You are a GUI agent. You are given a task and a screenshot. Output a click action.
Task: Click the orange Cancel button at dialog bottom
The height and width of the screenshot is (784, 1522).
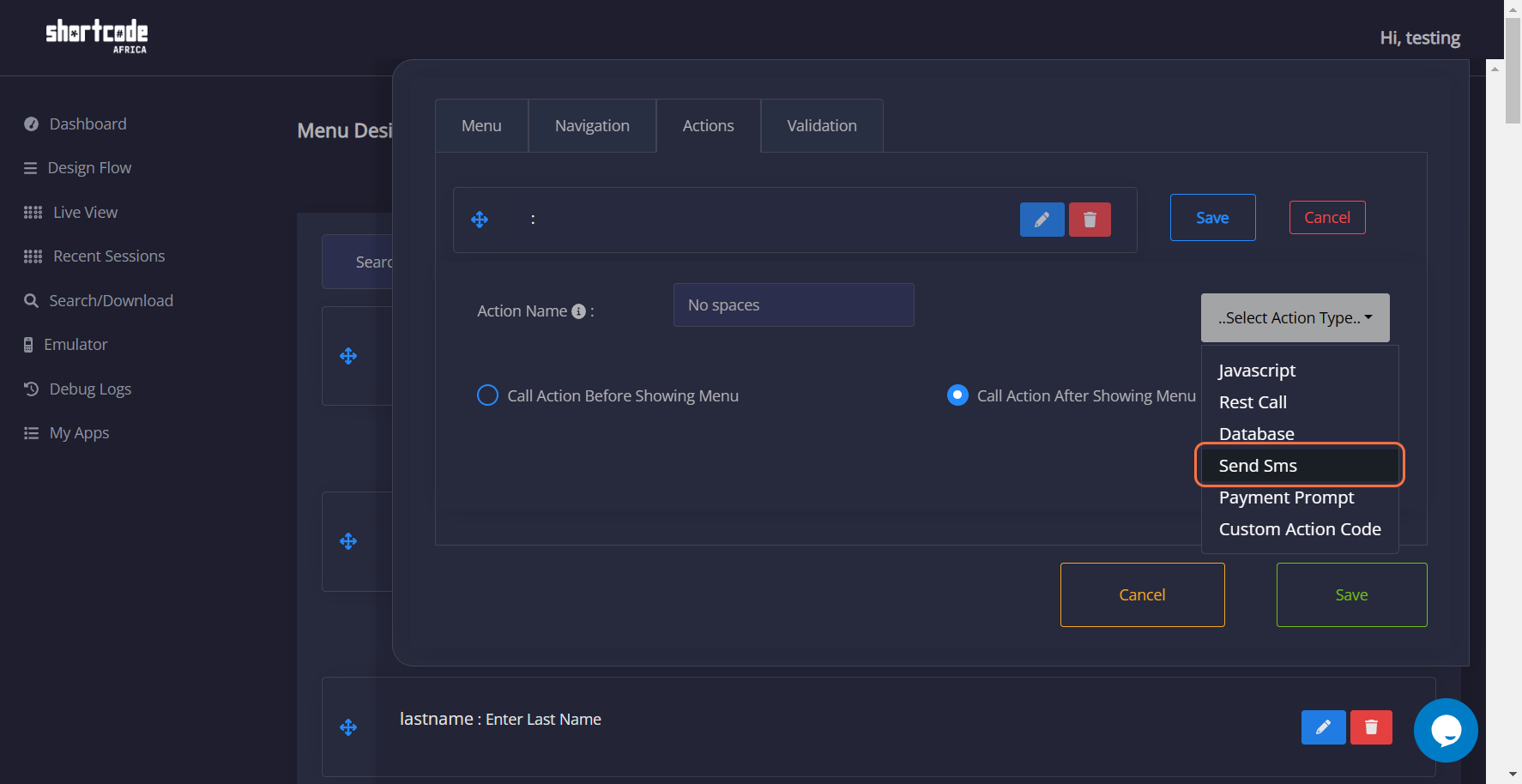[1142, 595]
